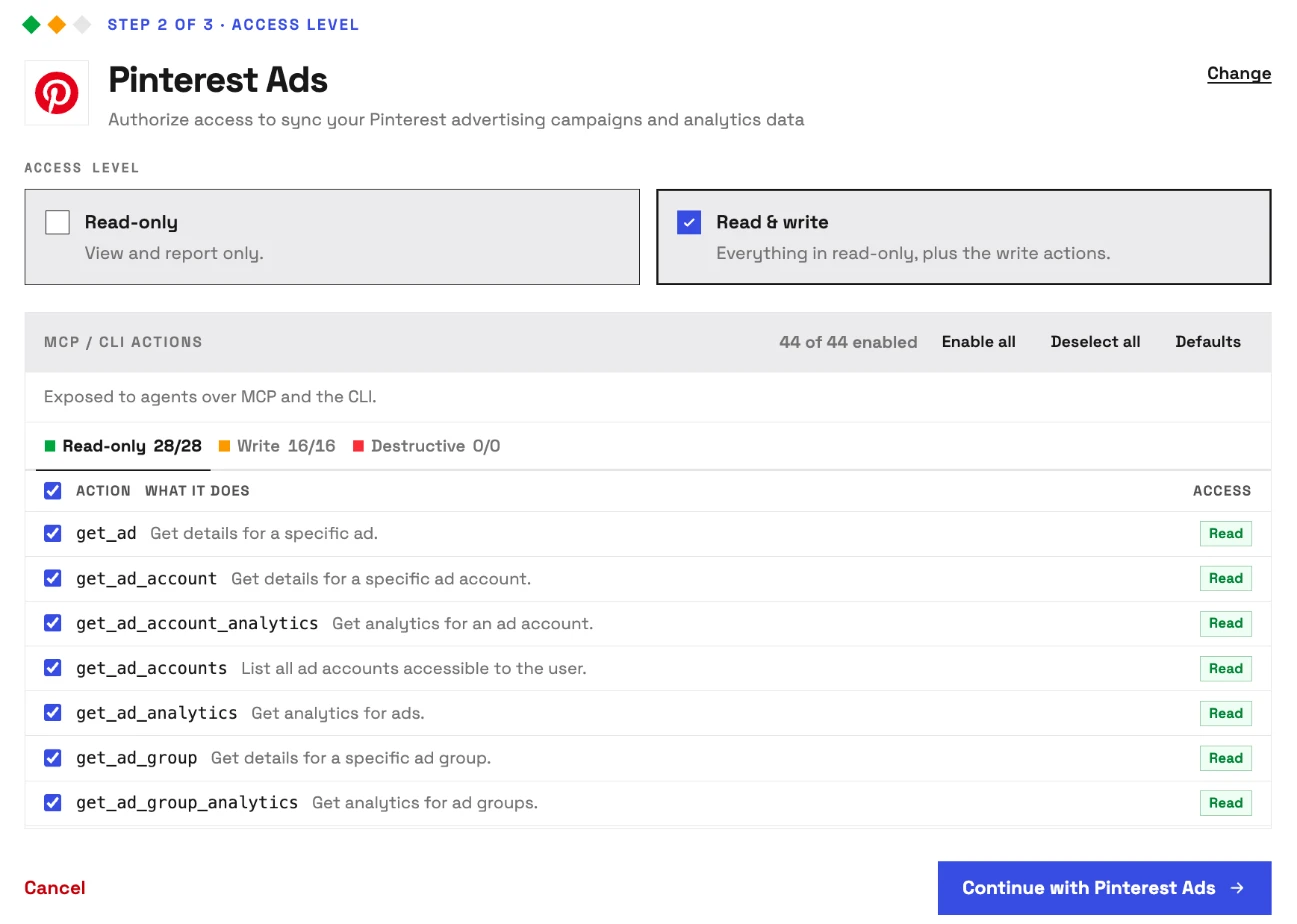Uncheck the get_ad_account_analytics checkbox
The height and width of the screenshot is (924, 1297).
pyautogui.click(x=53, y=623)
